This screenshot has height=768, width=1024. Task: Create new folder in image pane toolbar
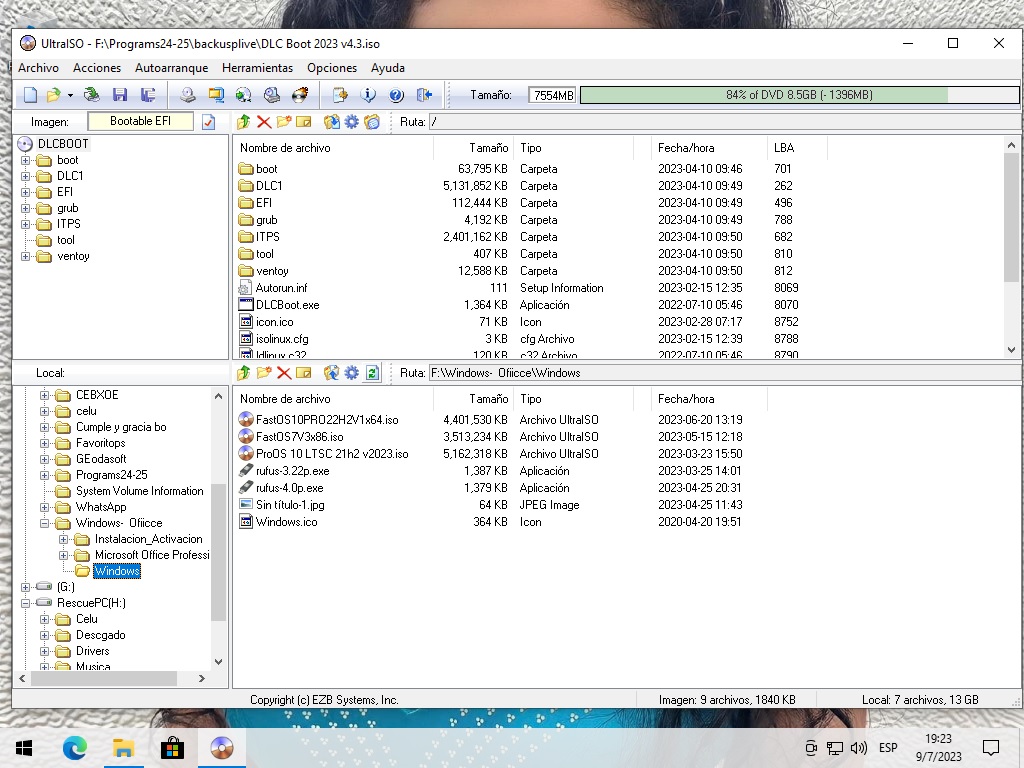[283, 121]
